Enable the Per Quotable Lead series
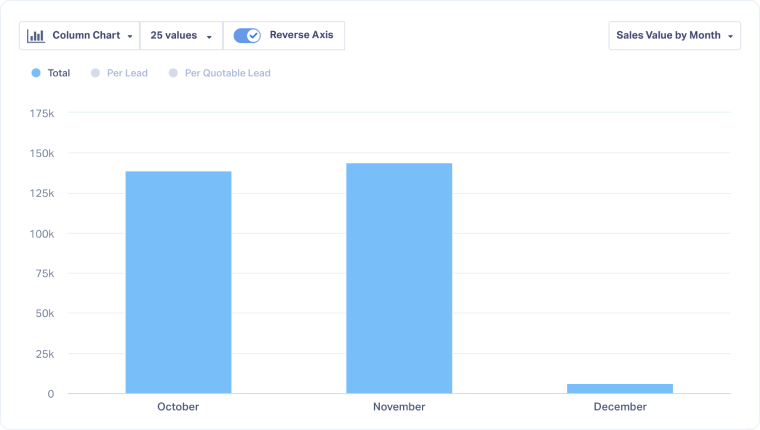This screenshot has width=760, height=430. (x=220, y=73)
